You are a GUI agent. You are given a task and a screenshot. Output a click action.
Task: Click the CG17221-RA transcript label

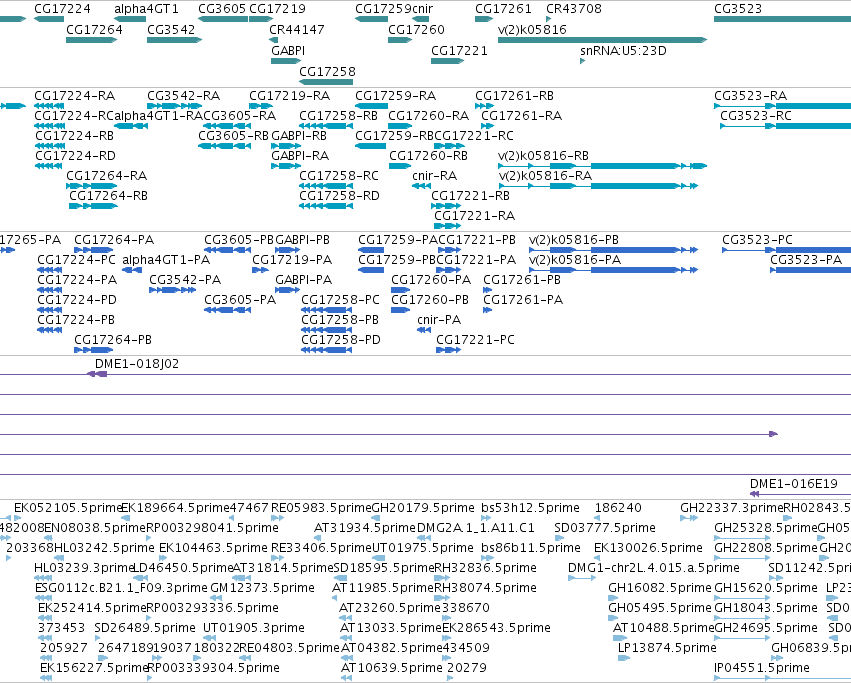[474, 216]
